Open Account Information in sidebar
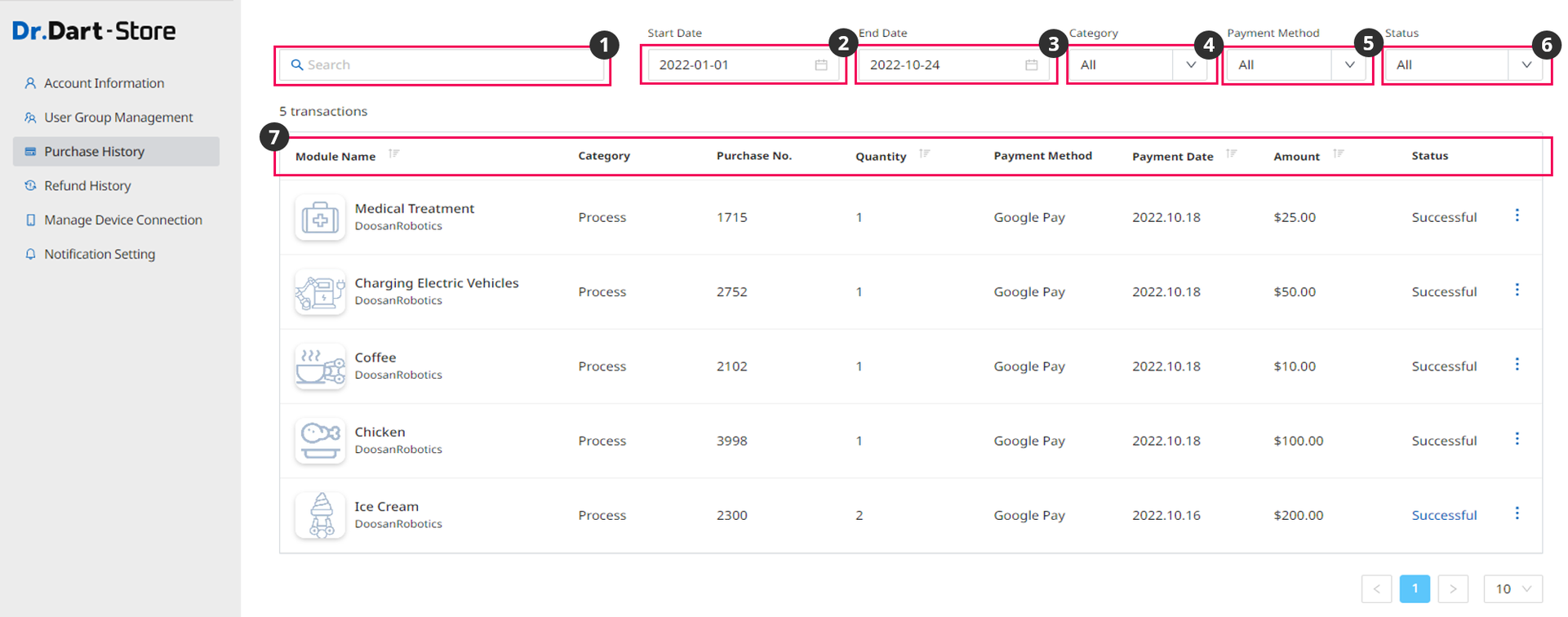1568x617 pixels. pos(104,83)
